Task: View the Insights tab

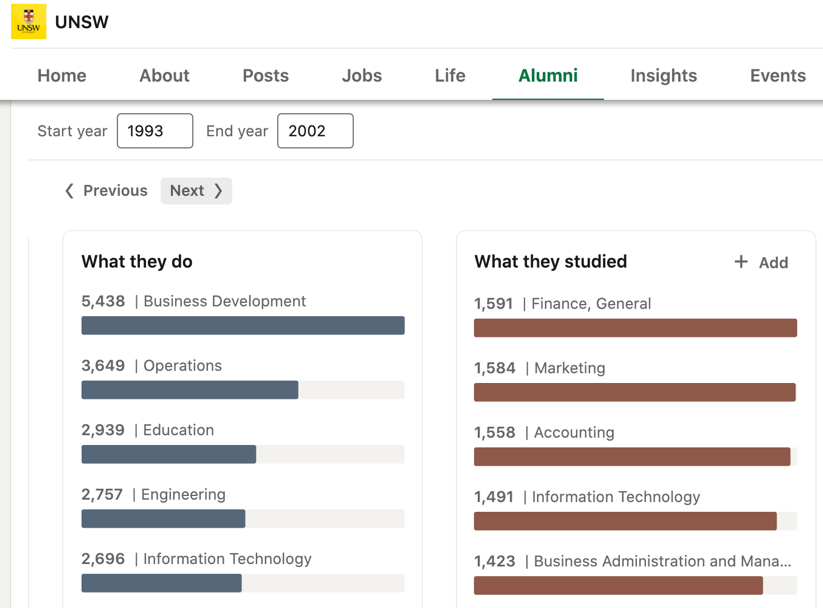Action: (663, 76)
